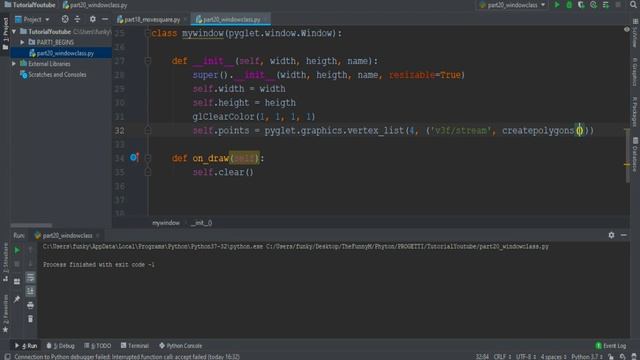Click the cursor position 32:64 in status bar

pos(482,357)
